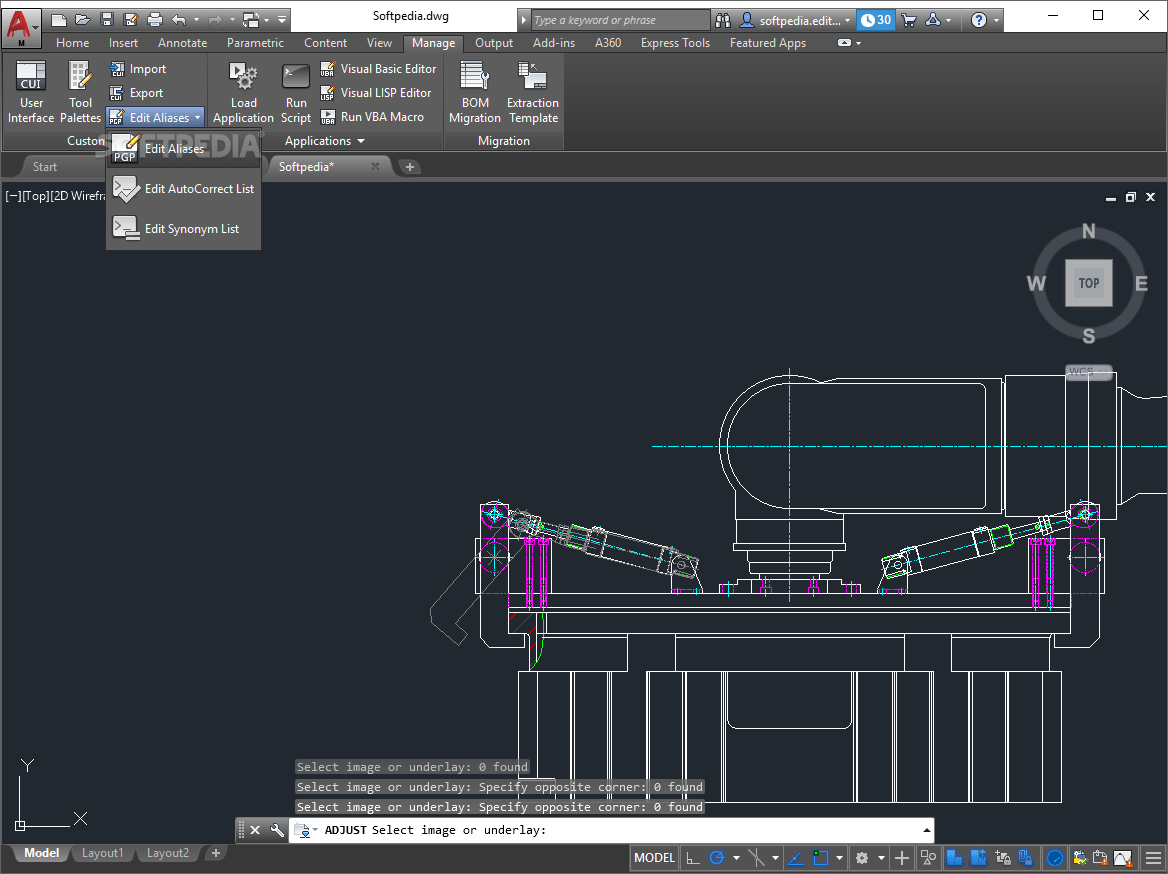Select Load Application in the ribbon
The height and width of the screenshot is (874, 1168).
(x=242, y=92)
